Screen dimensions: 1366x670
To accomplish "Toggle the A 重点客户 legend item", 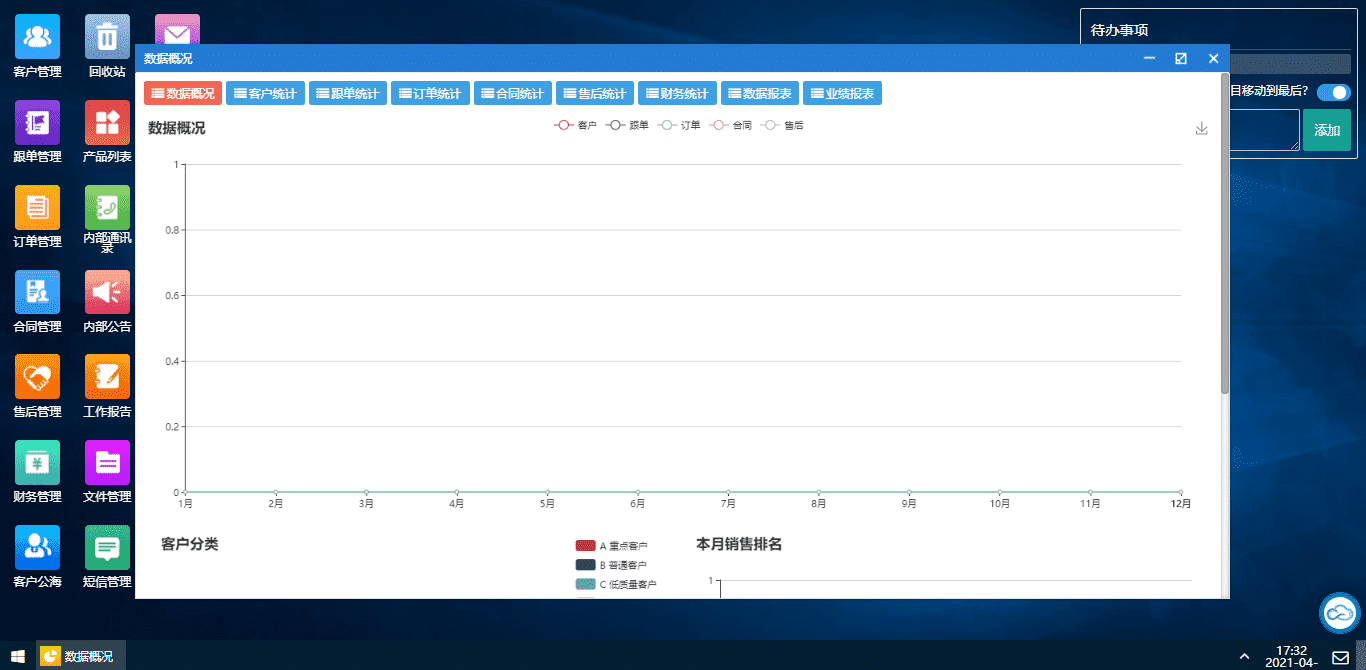I will [611, 545].
